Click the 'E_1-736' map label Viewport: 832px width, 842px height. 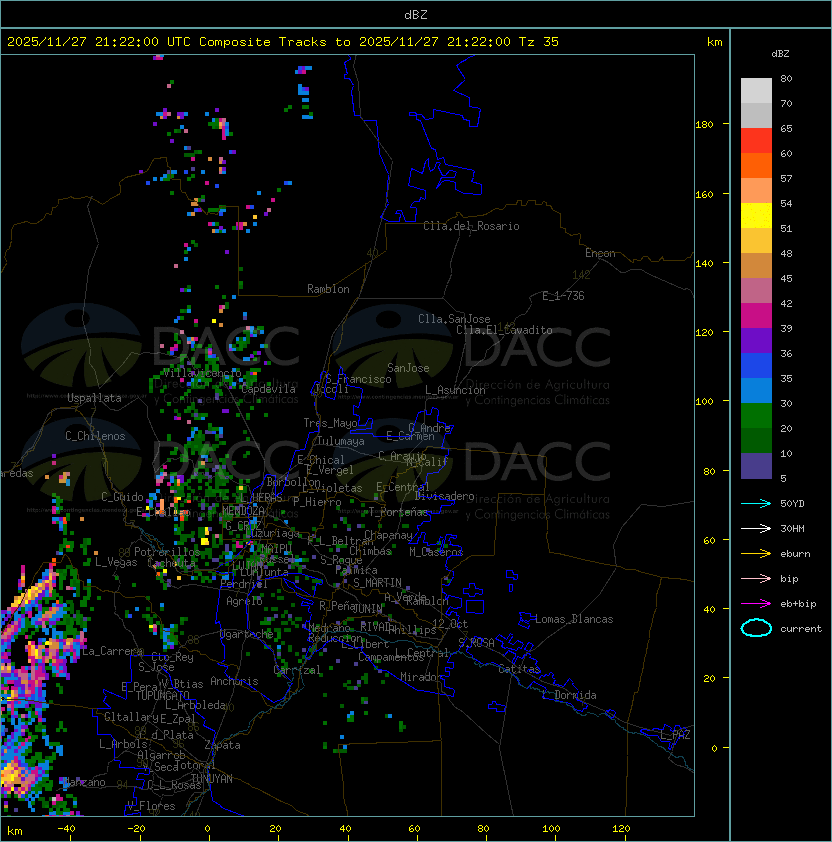coord(563,296)
